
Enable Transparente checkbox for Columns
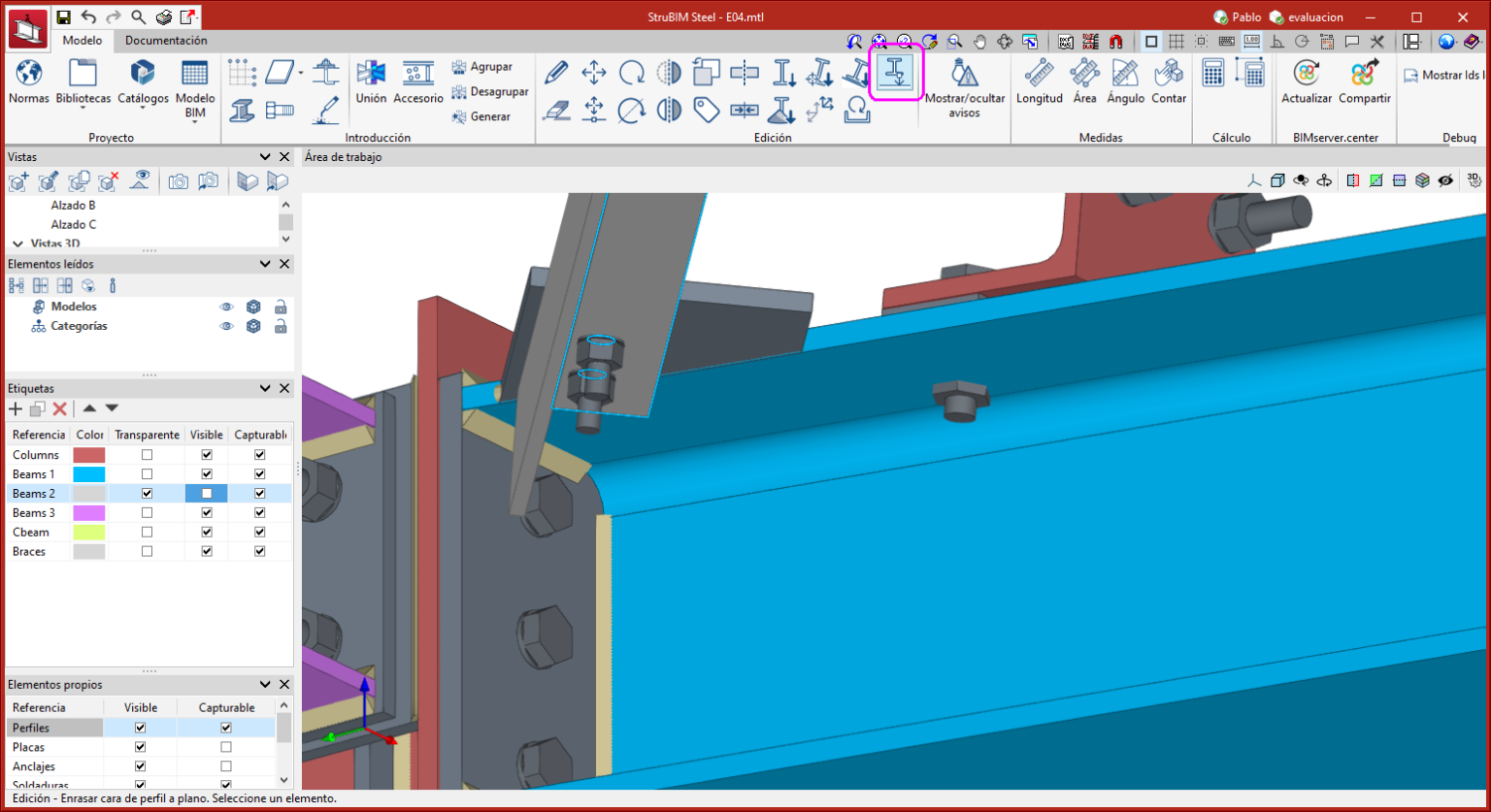147,455
